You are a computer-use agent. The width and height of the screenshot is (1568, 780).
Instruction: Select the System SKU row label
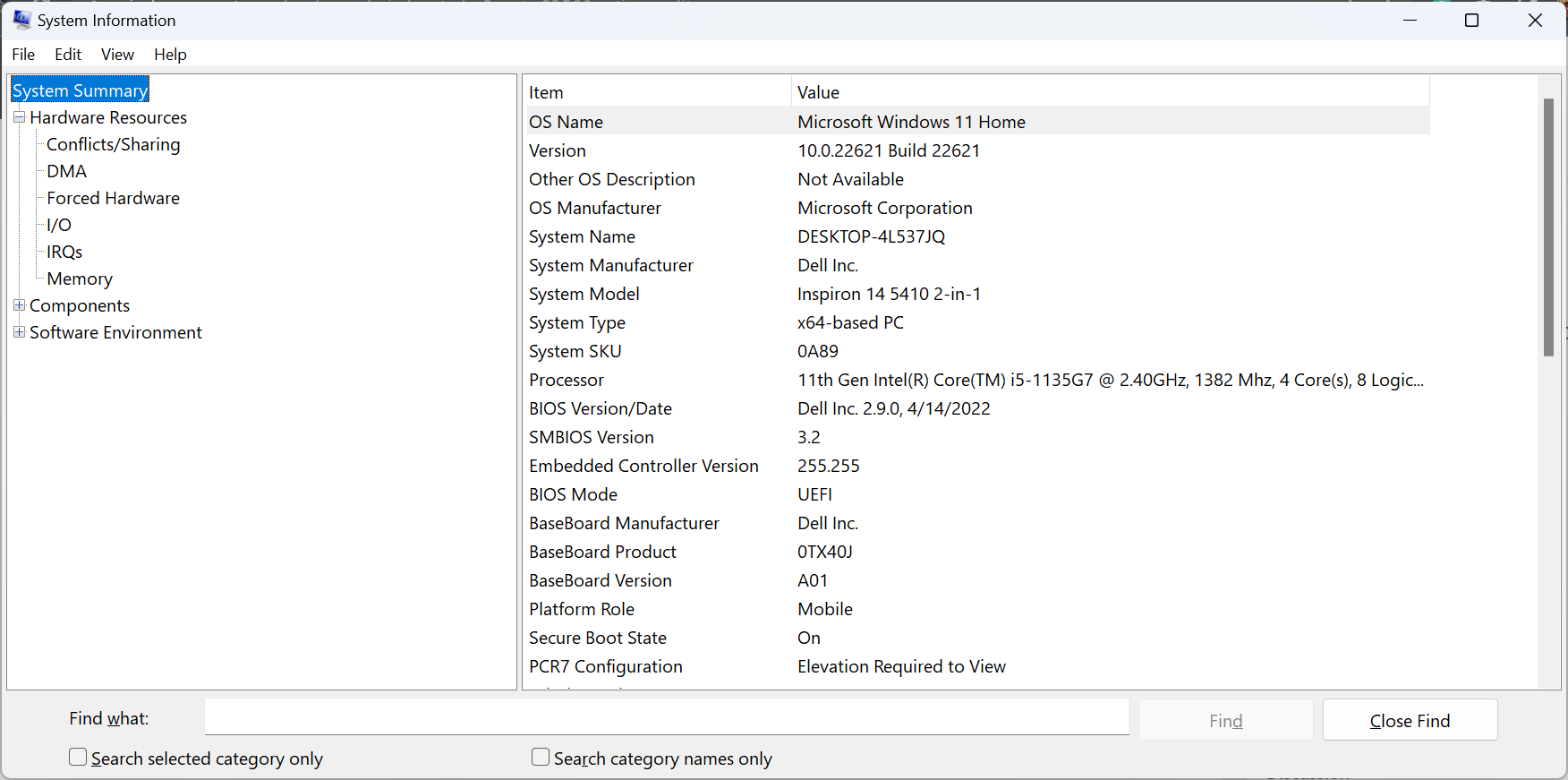575,351
